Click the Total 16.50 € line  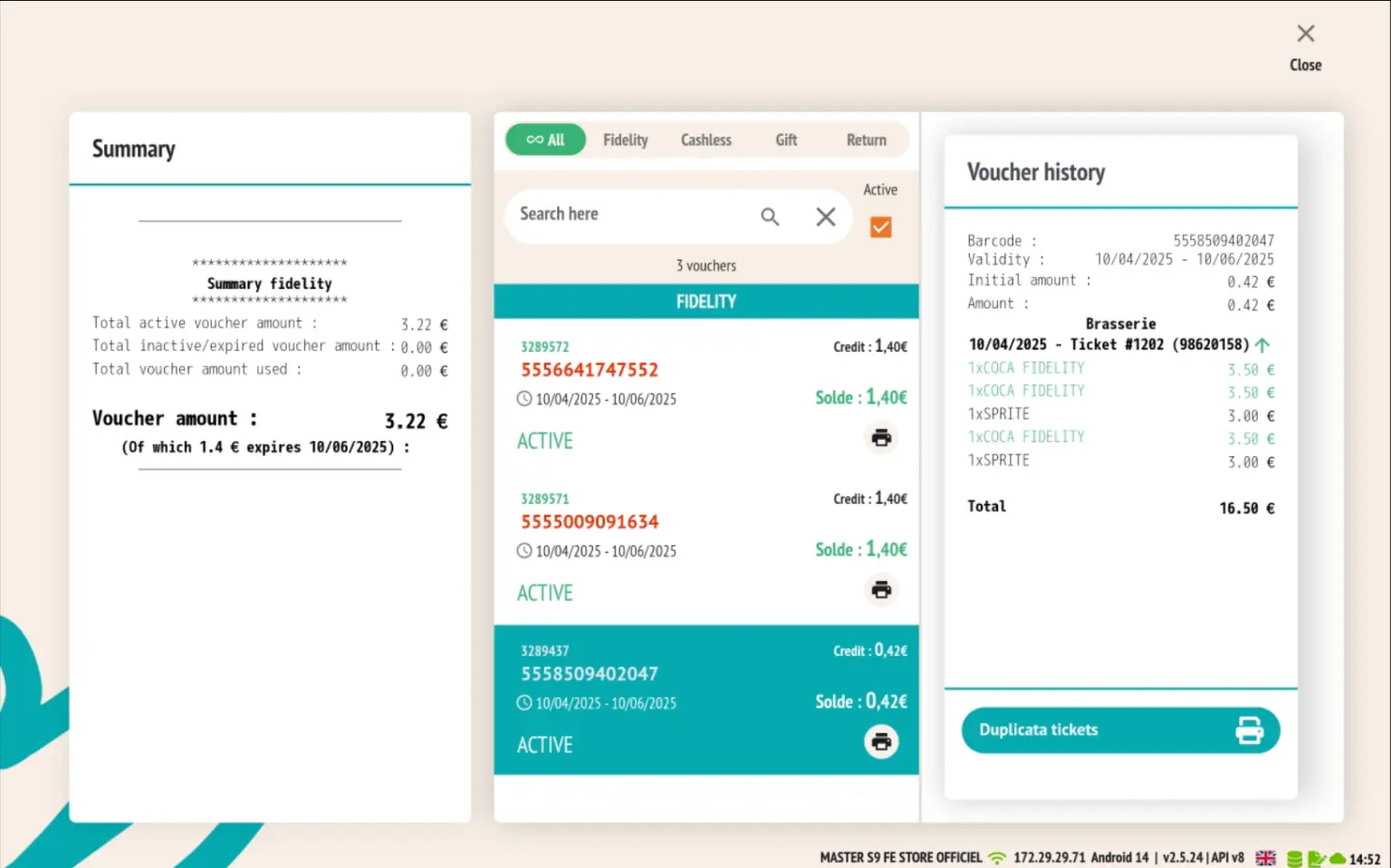[1121, 507]
